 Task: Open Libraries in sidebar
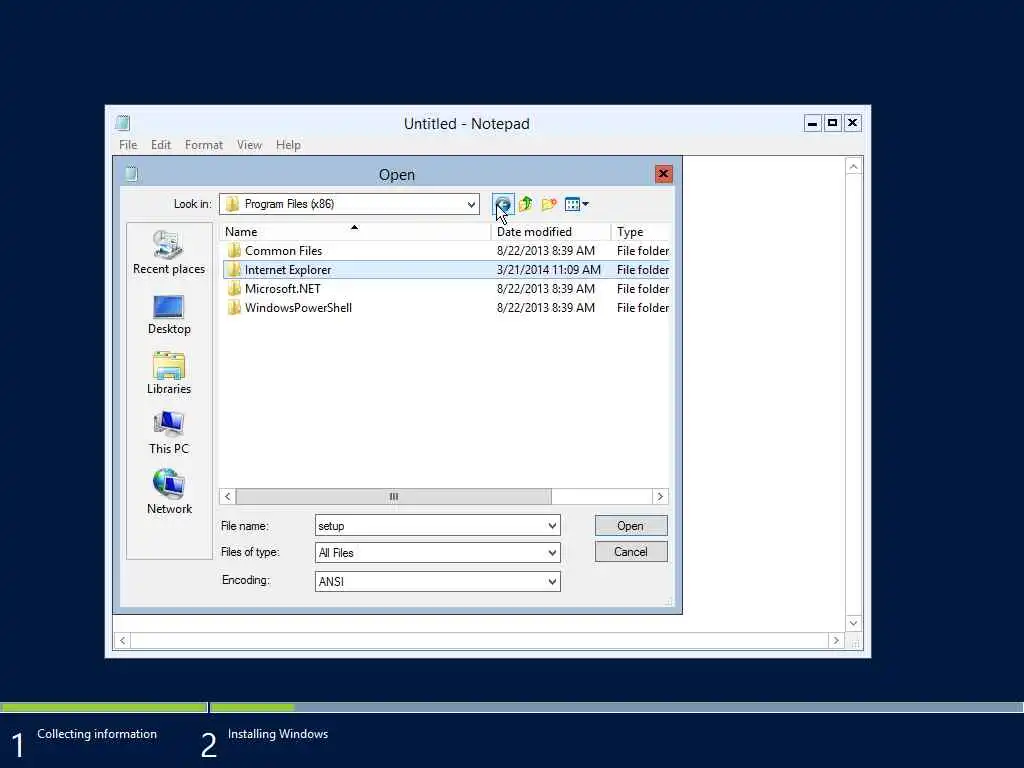coord(168,374)
